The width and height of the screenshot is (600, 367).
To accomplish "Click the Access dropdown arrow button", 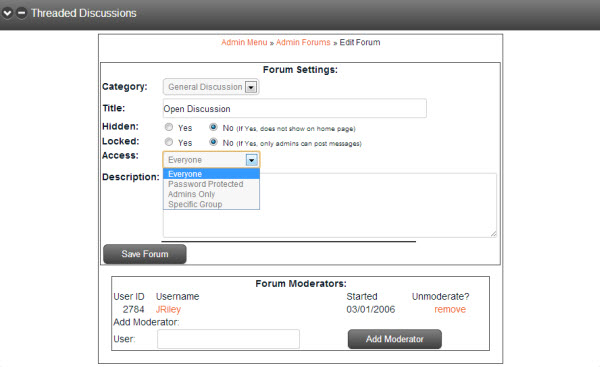I will (x=251, y=160).
